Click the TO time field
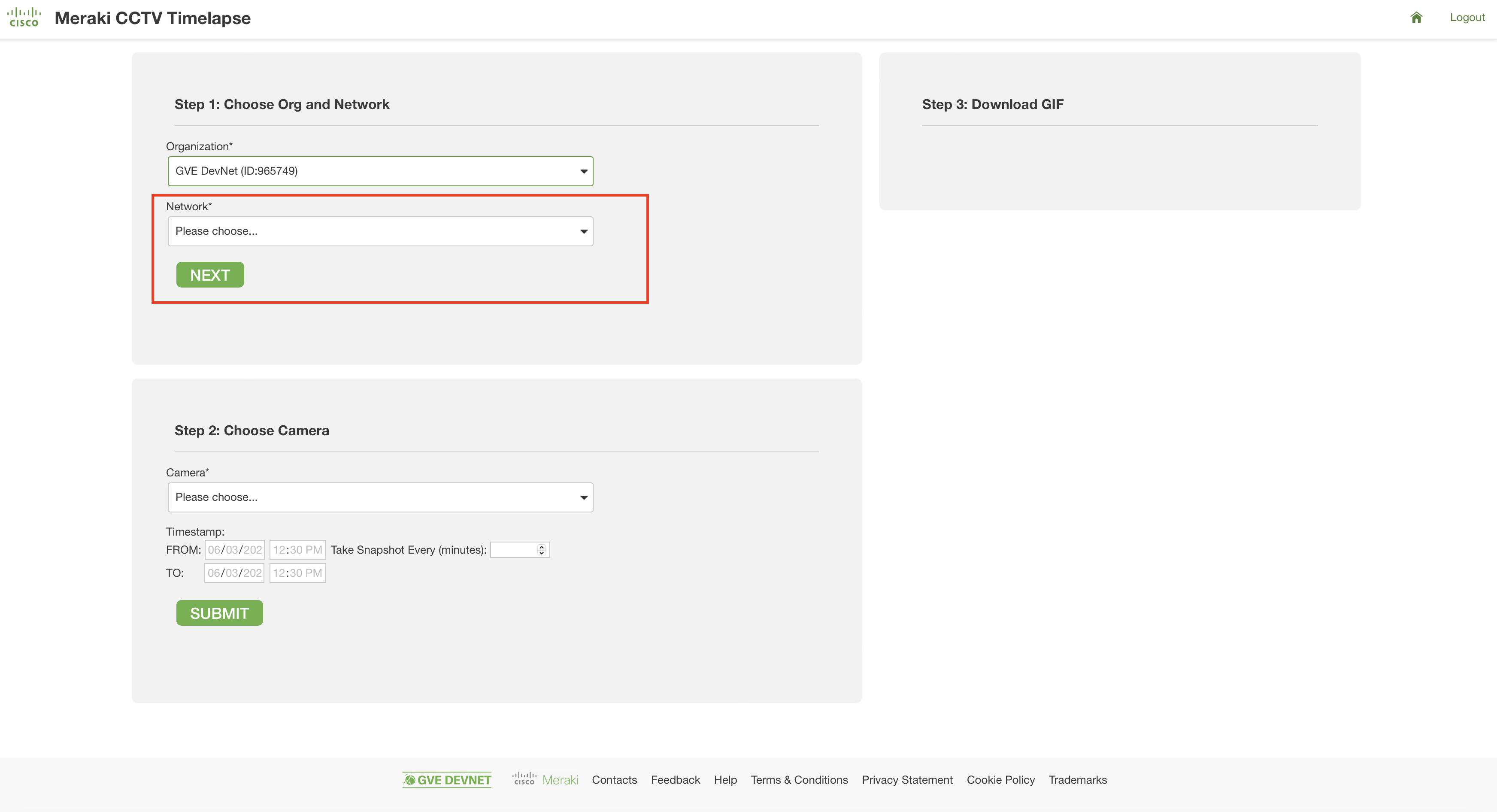The height and width of the screenshot is (812, 1497). (297, 573)
